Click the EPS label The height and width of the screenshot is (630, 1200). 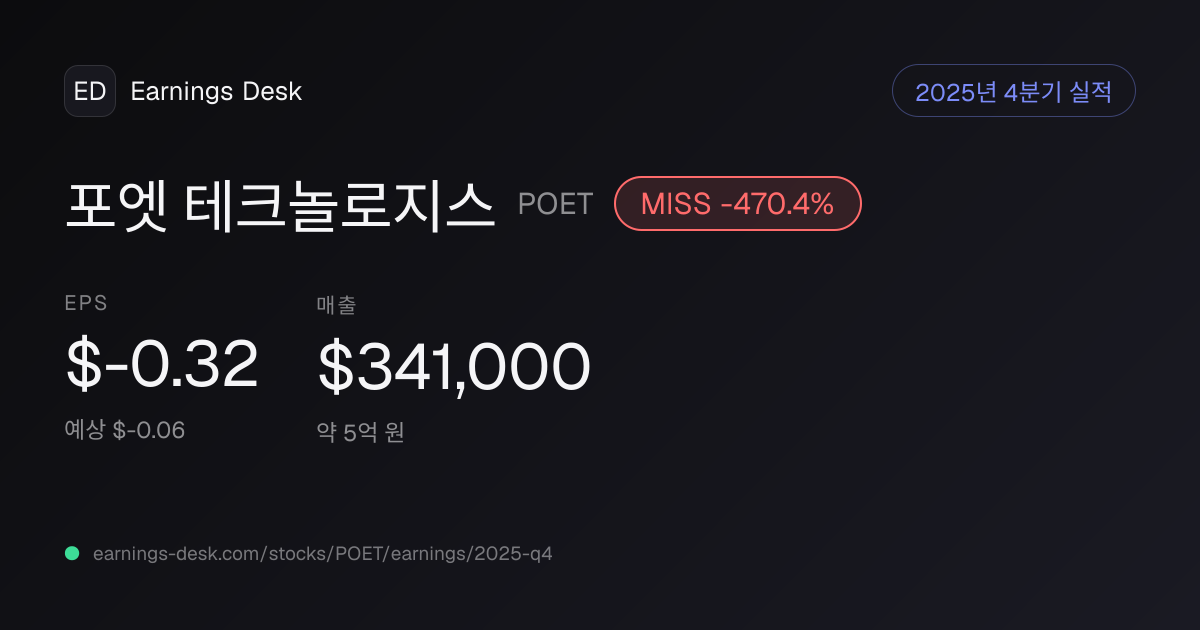click(x=86, y=304)
